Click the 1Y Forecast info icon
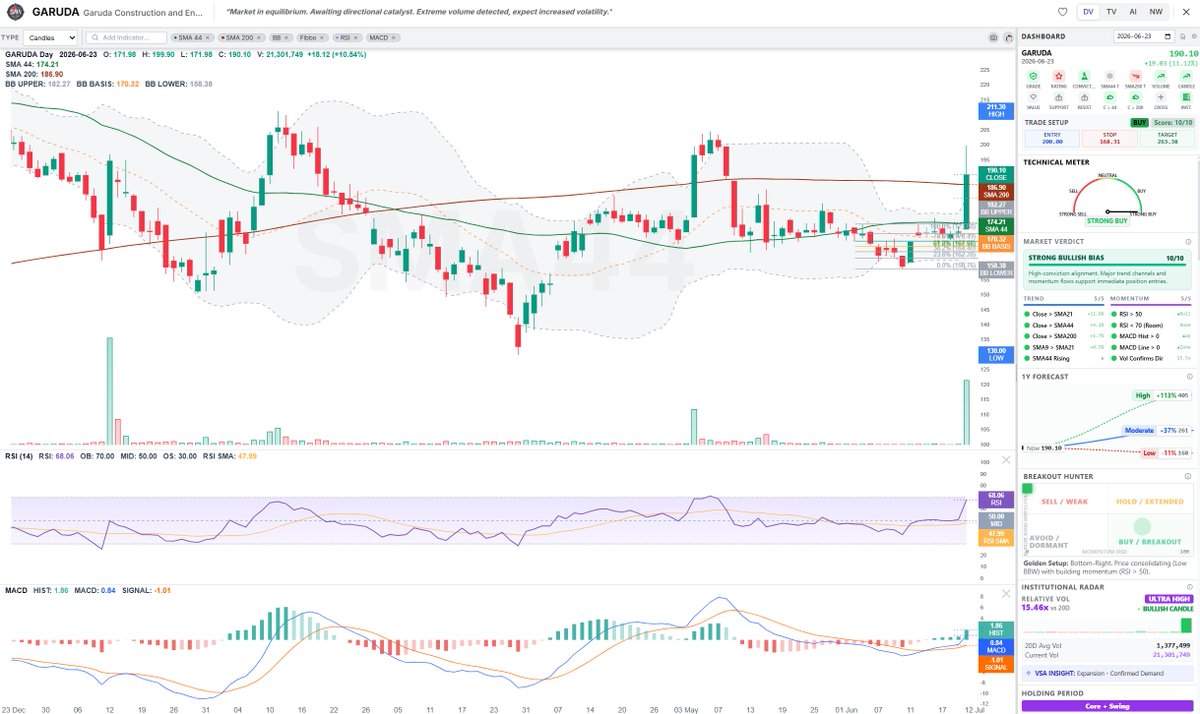 1188,376
